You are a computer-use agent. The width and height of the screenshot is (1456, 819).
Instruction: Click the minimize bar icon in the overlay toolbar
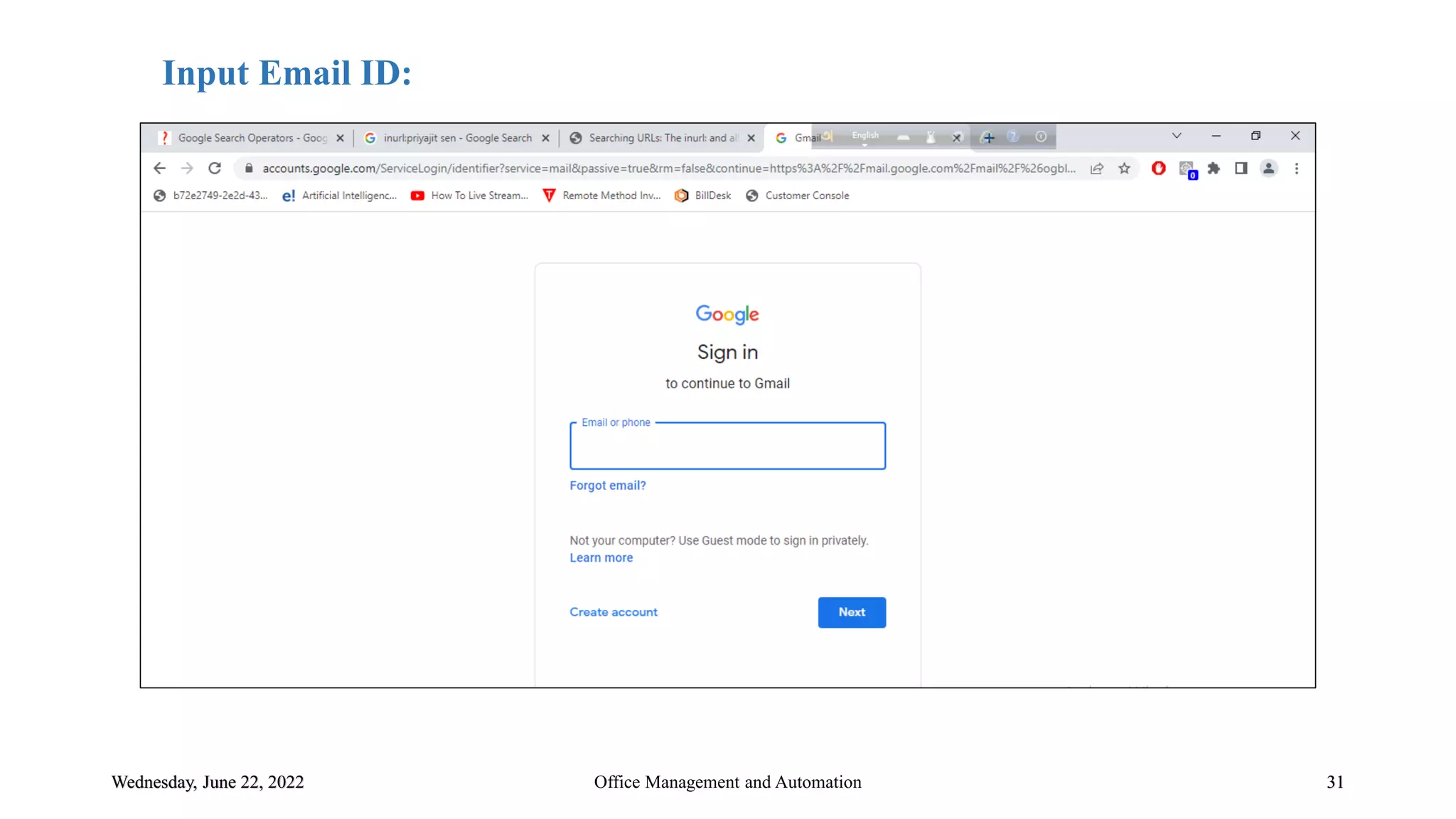[903, 138]
